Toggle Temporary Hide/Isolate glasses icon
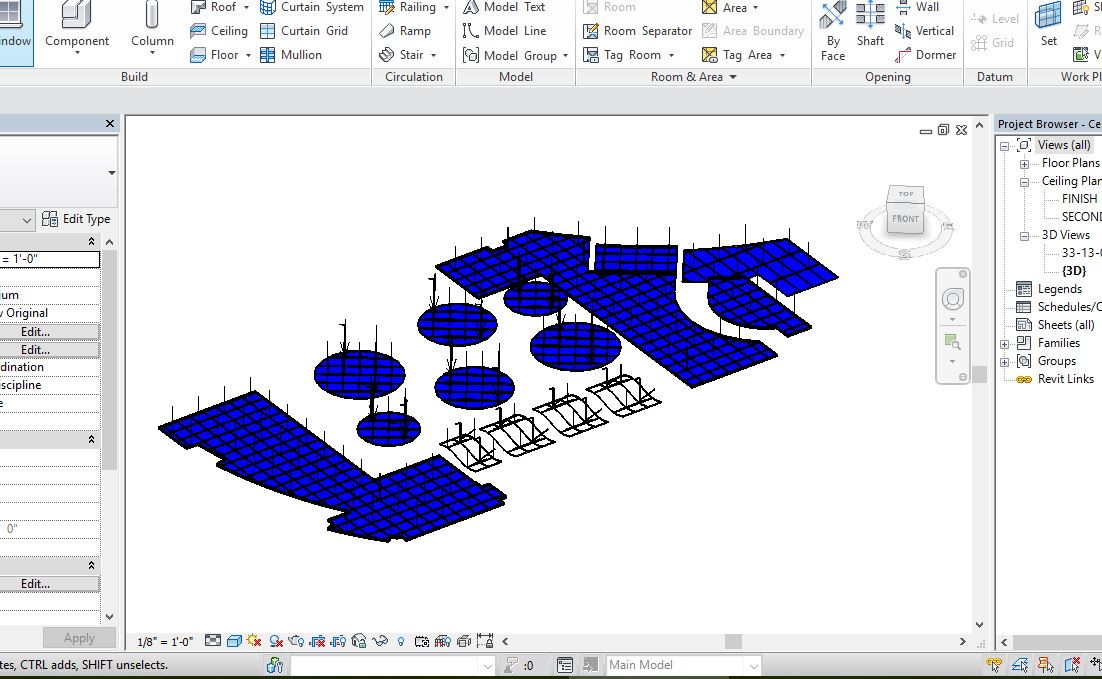Image resolution: width=1102 pixels, height=679 pixels. click(380, 641)
